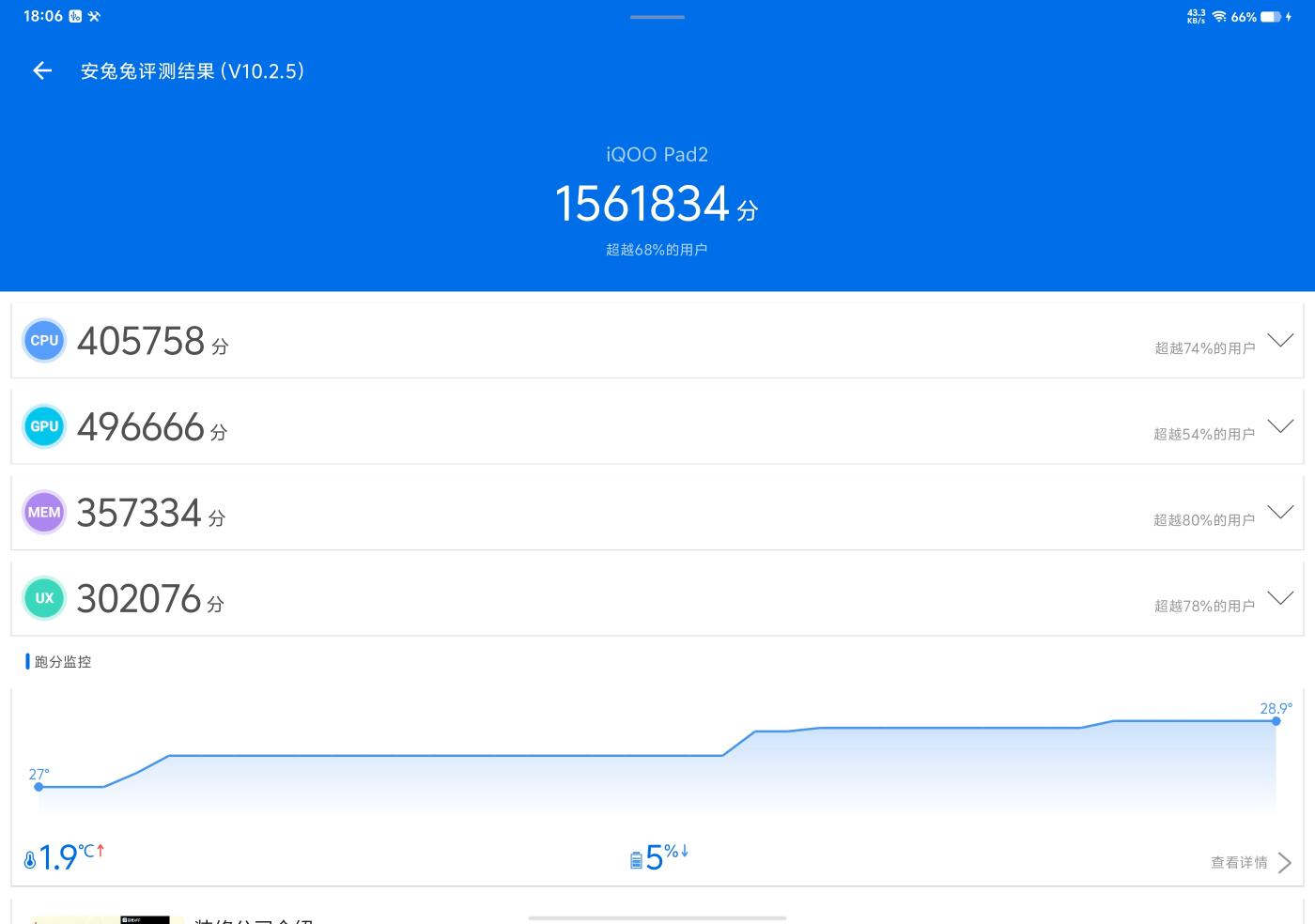Tap the tools notification icon in status bar
Screen dimensions: 1315x924
tap(94, 16)
